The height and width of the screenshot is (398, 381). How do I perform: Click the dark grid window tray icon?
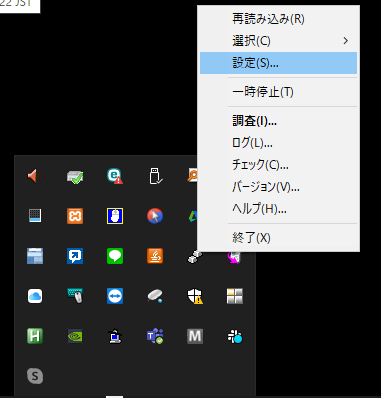click(35, 216)
